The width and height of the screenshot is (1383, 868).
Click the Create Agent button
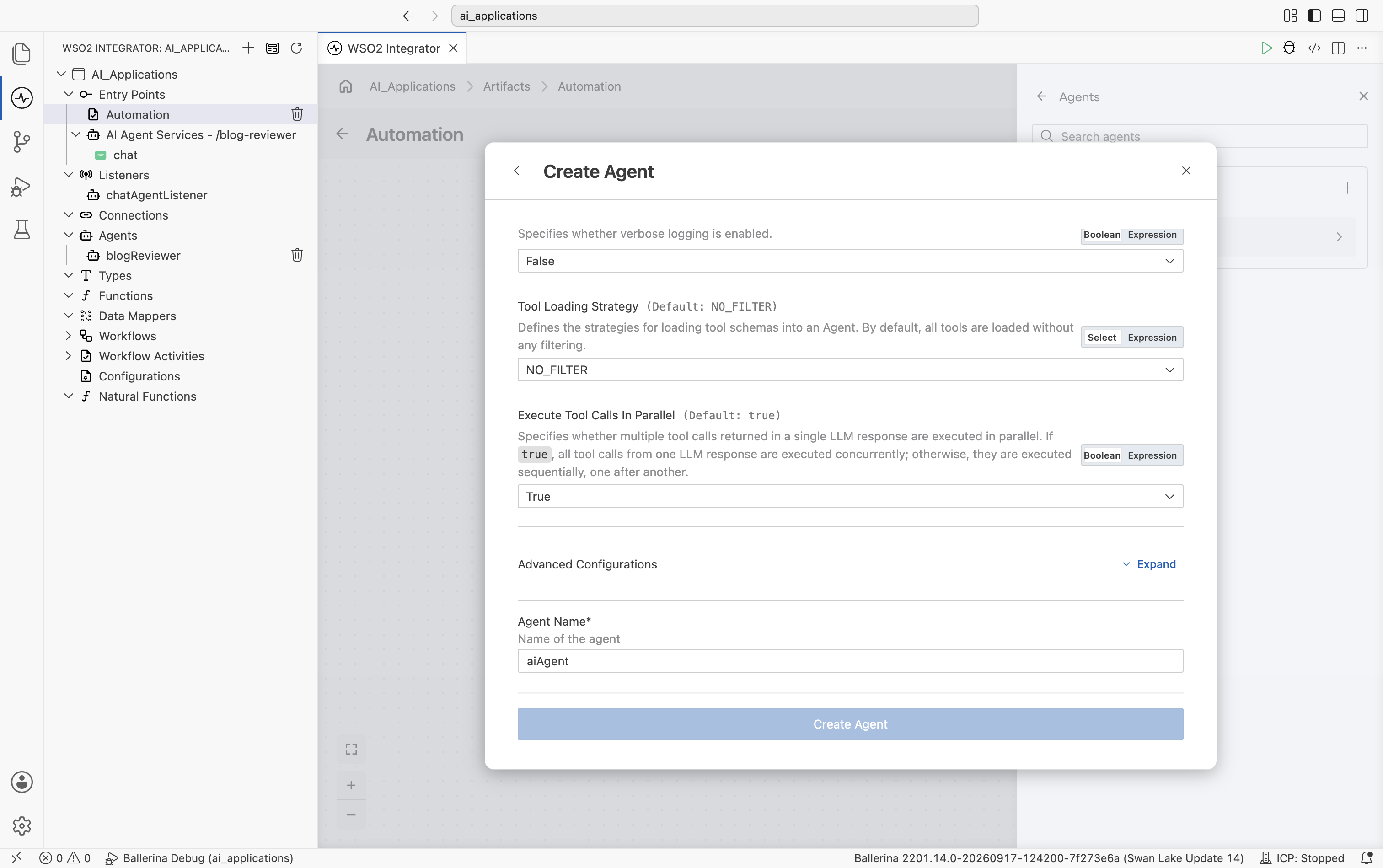pyautogui.click(x=850, y=724)
